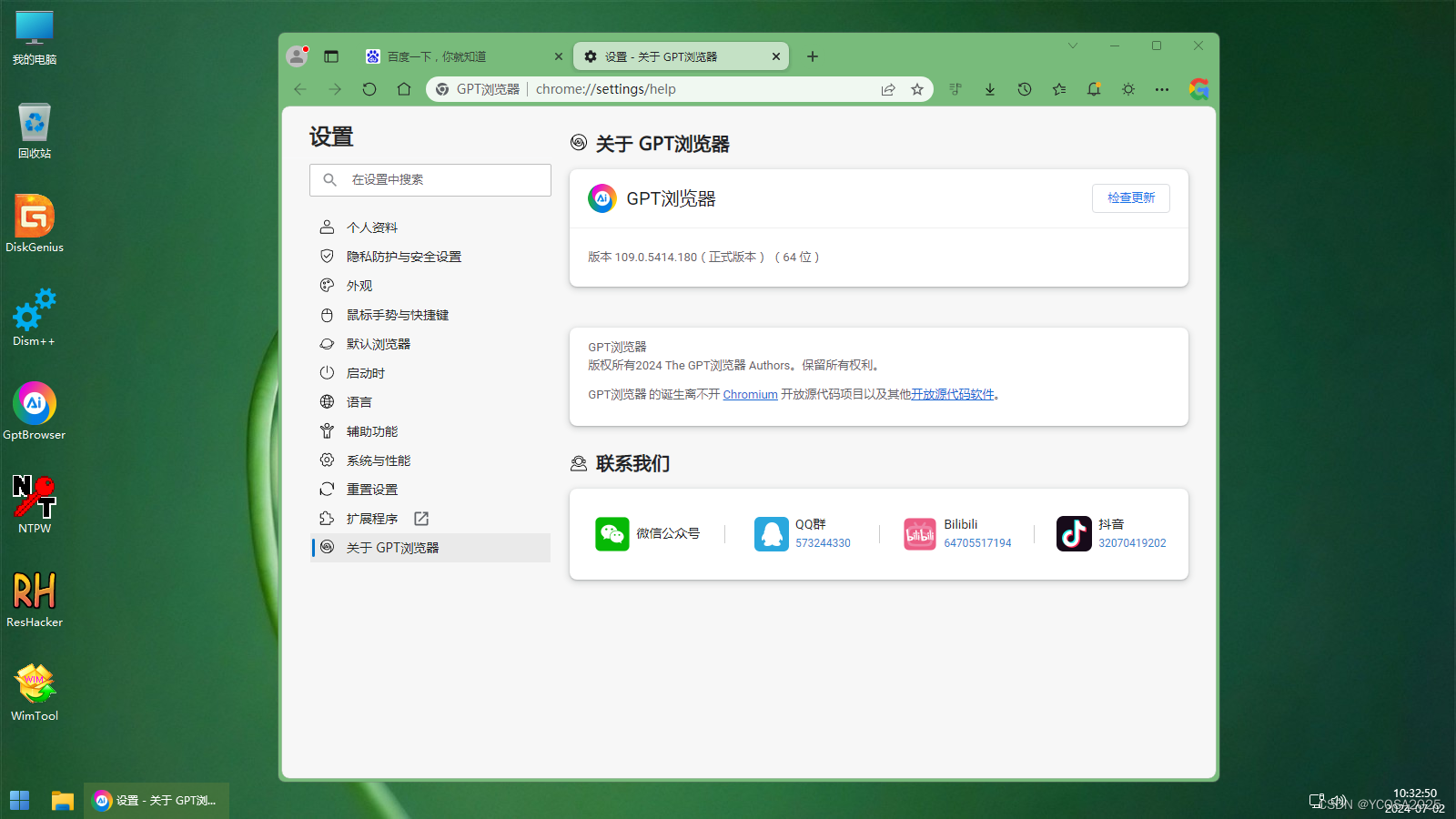Switch to the 百度一下 tab

[464, 56]
